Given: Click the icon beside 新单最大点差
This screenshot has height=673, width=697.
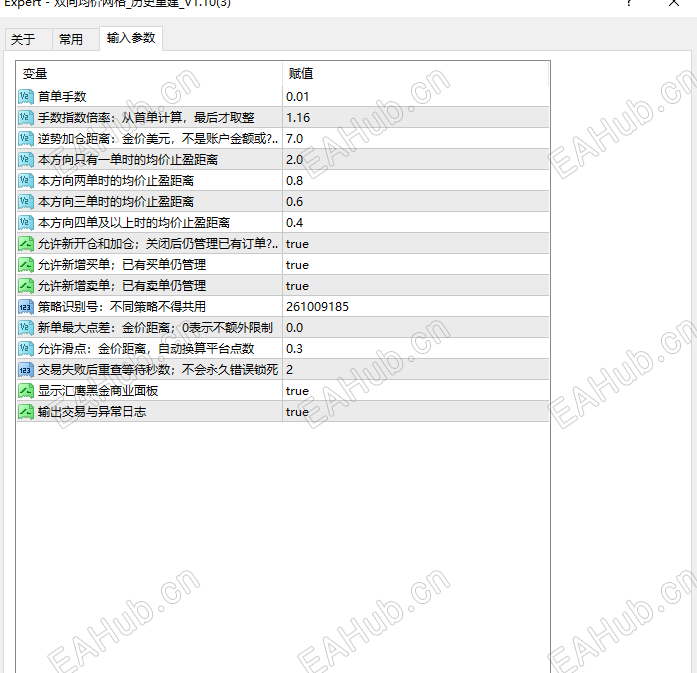Looking at the screenshot, I should (26, 328).
